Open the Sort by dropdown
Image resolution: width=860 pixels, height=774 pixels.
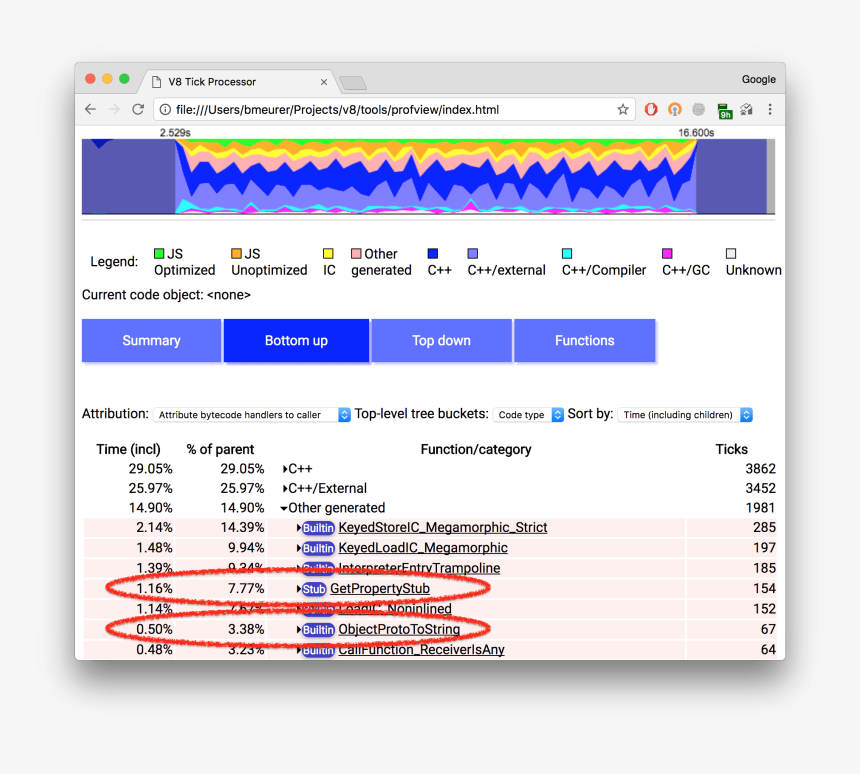684,415
